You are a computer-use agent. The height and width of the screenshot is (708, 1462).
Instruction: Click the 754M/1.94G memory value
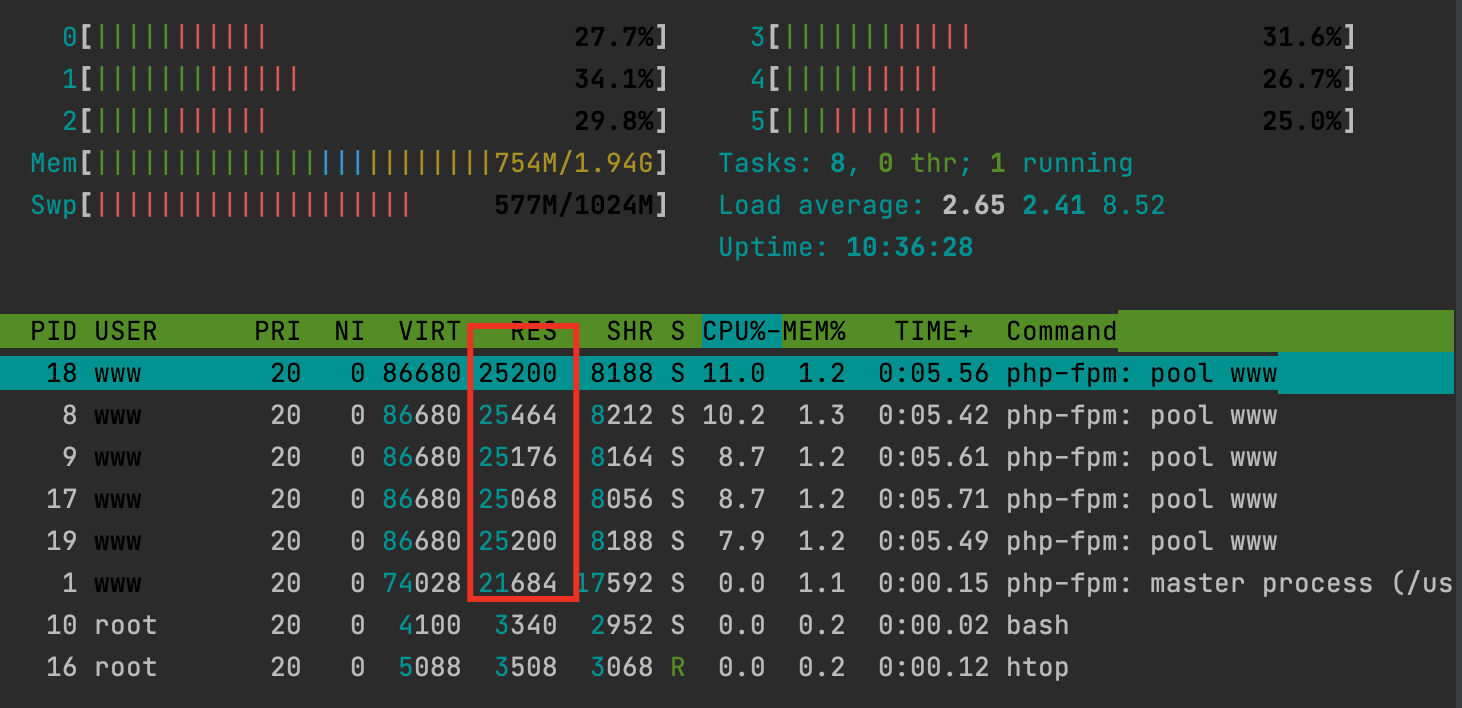pos(574,163)
